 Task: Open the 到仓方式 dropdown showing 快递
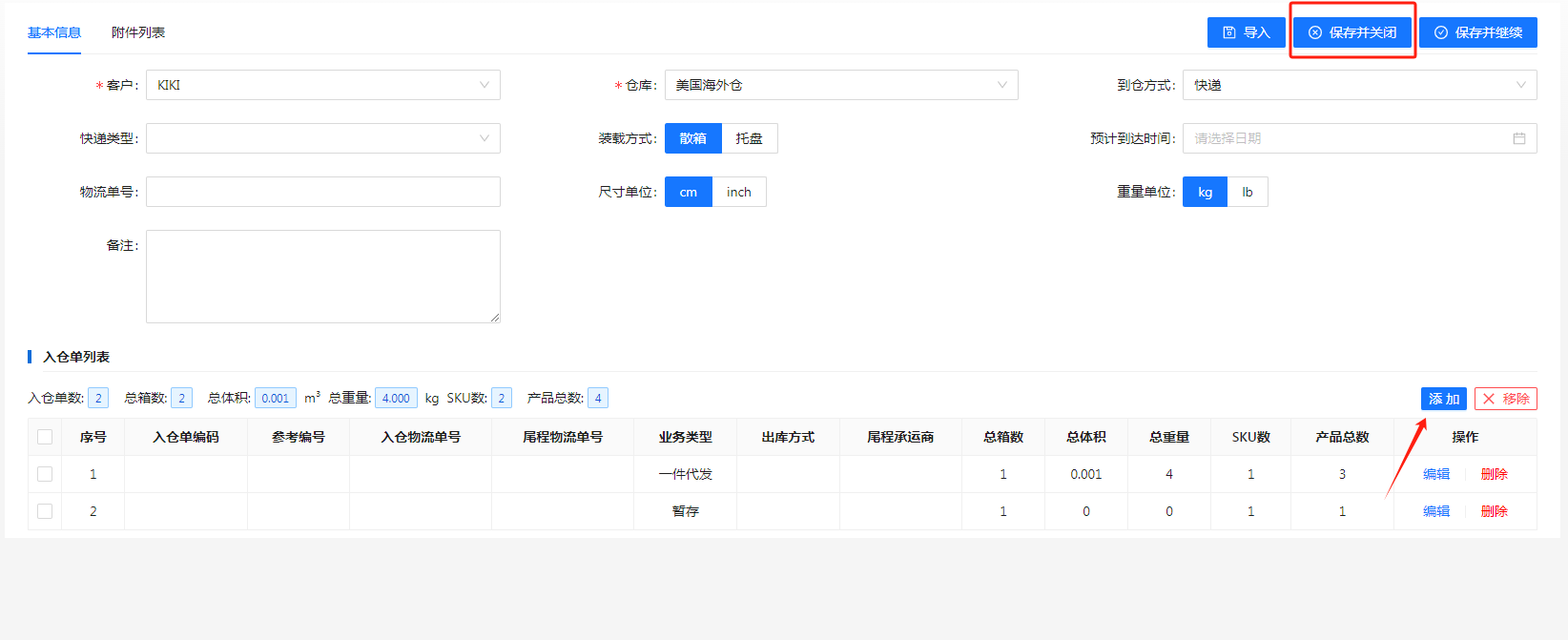pos(1360,85)
